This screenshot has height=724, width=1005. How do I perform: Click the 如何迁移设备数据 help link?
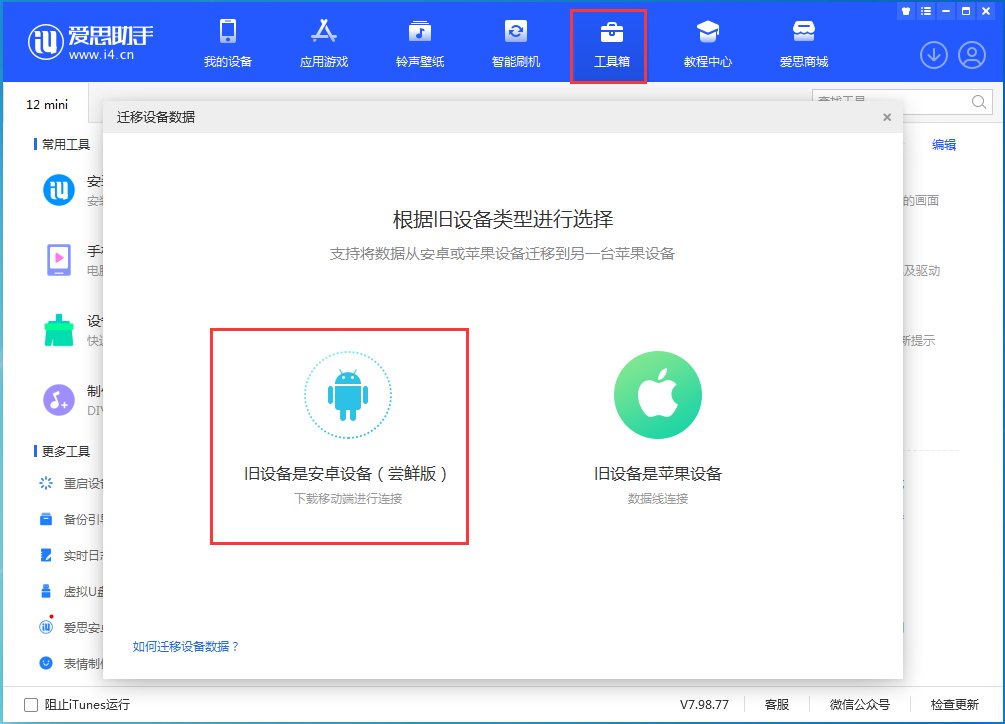coord(188,647)
